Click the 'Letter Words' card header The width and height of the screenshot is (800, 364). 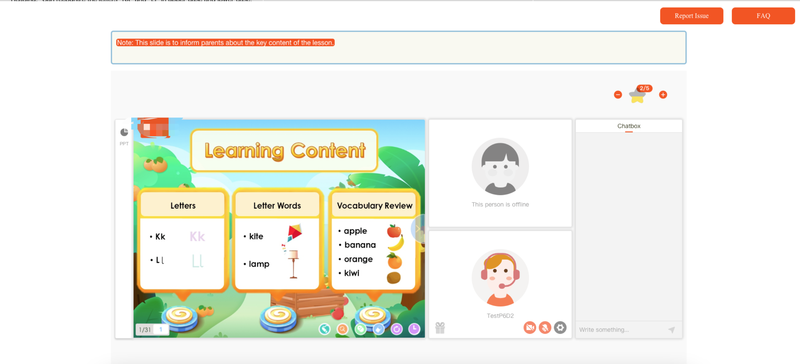click(x=277, y=205)
